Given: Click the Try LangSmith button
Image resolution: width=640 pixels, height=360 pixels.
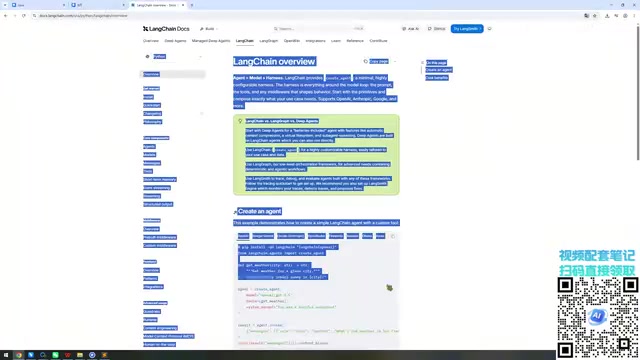Looking at the screenshot, I should (467, 29).
